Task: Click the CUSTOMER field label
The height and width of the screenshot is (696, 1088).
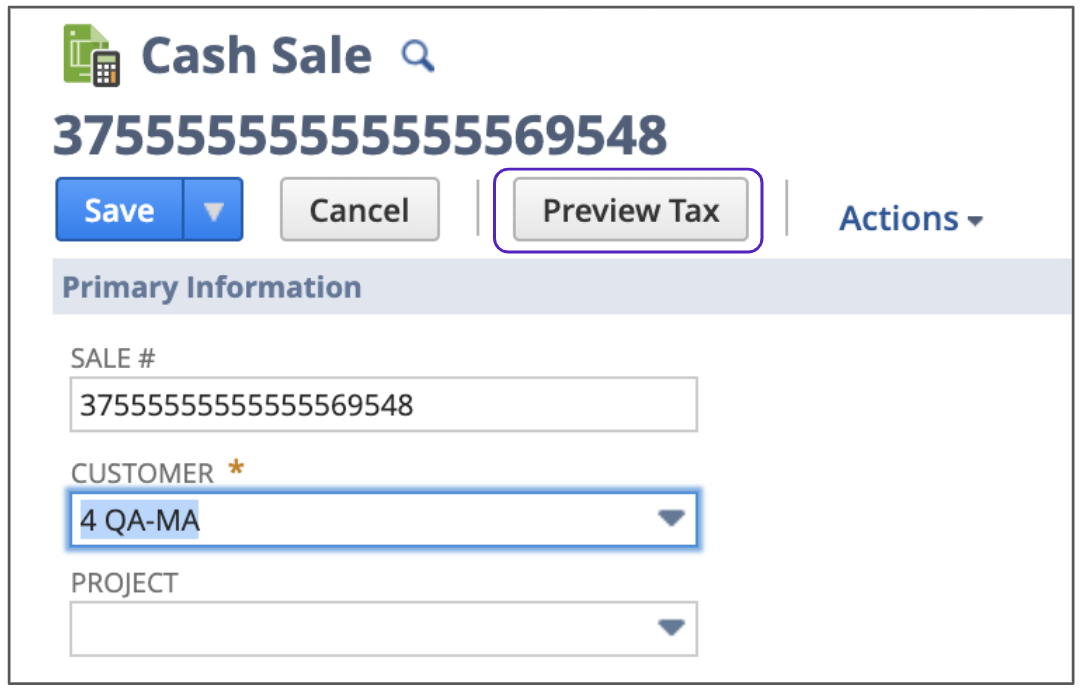Action: coord(142,473)
